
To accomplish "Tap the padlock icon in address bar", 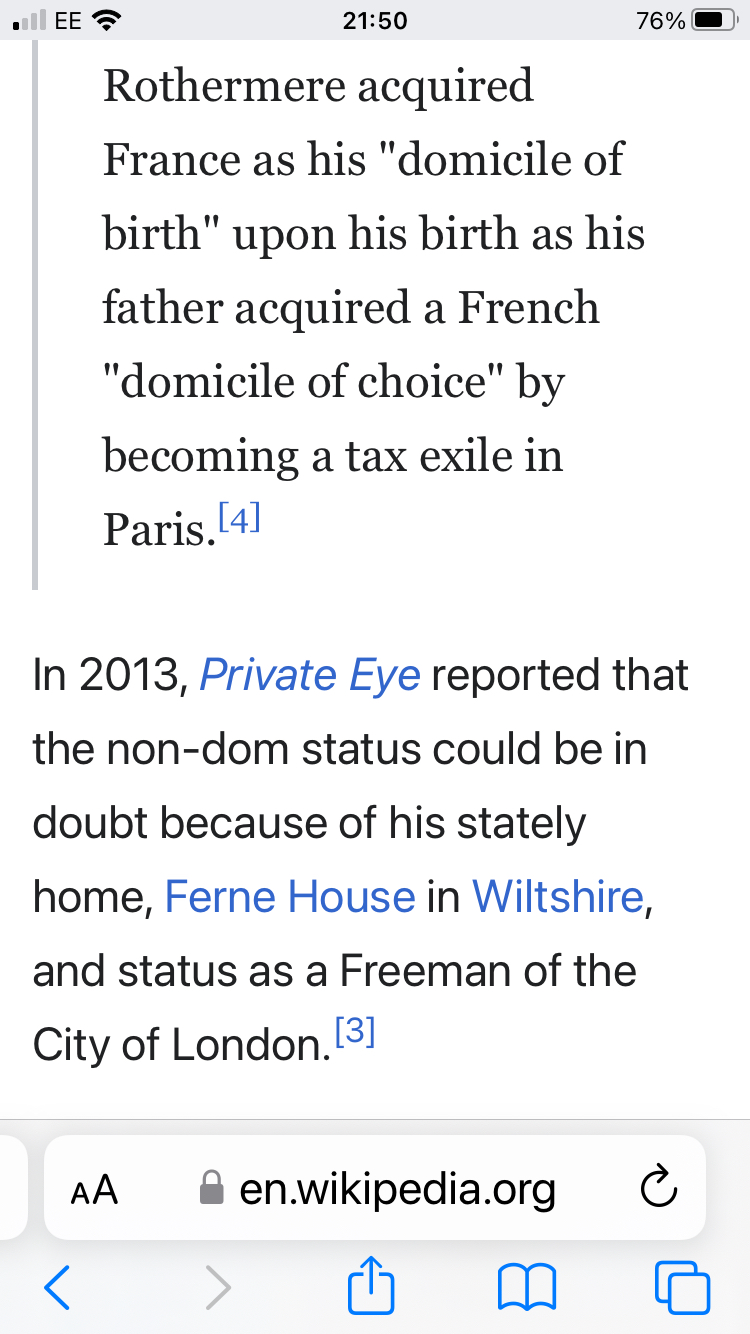I will (211, 1189).
